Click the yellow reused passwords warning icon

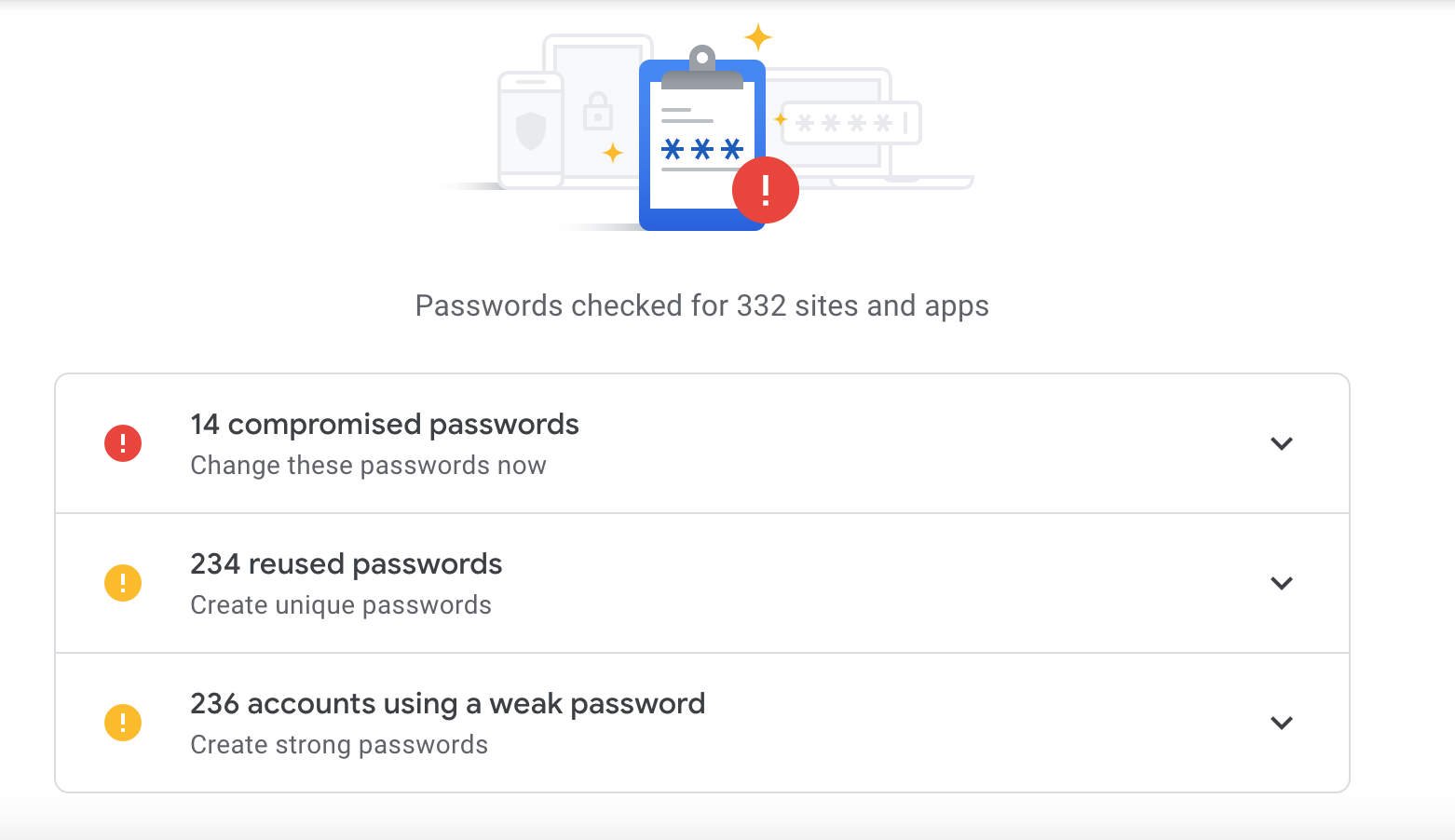(x=123, y=583)
